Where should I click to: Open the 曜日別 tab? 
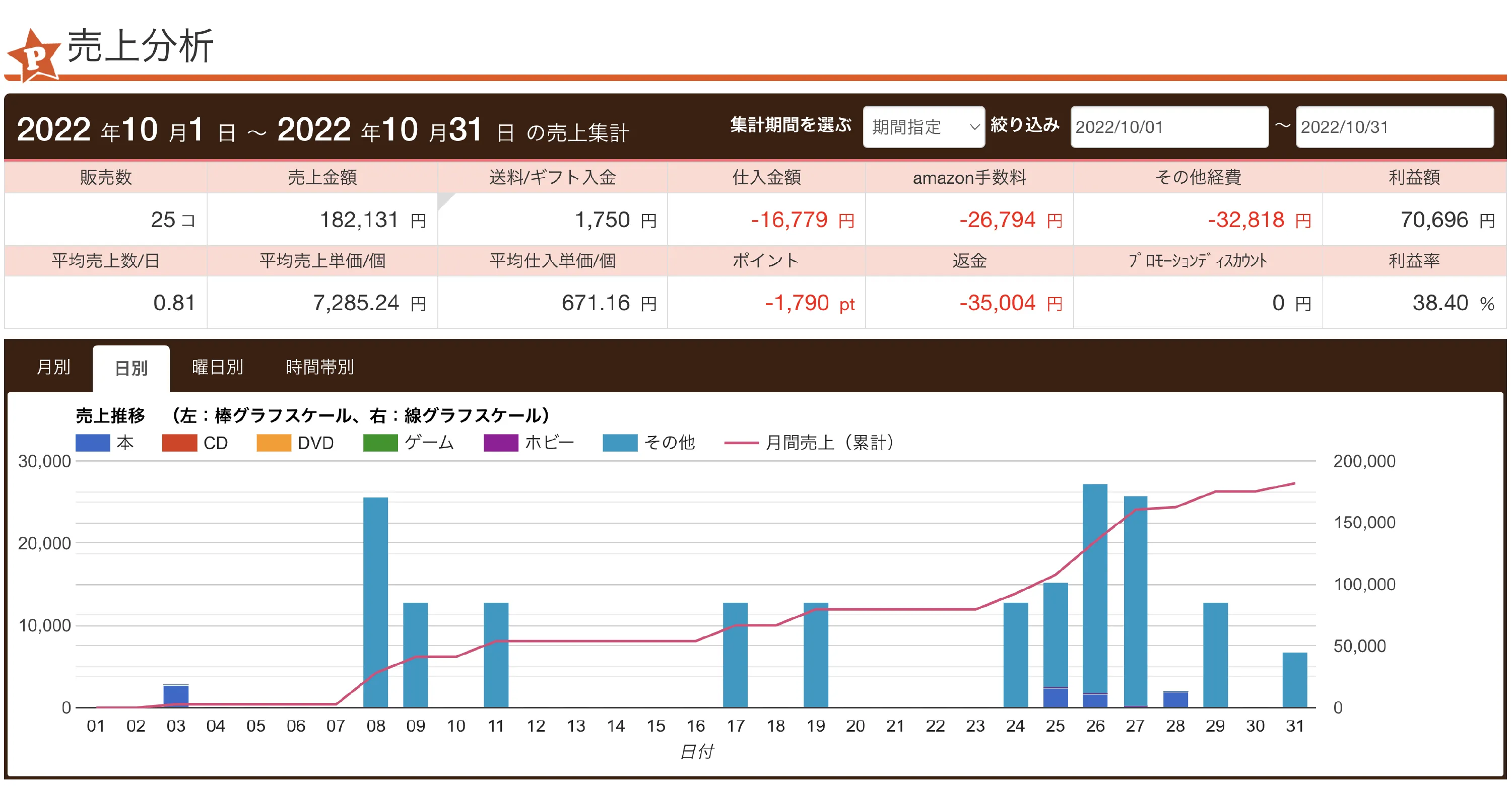point(218,367)
